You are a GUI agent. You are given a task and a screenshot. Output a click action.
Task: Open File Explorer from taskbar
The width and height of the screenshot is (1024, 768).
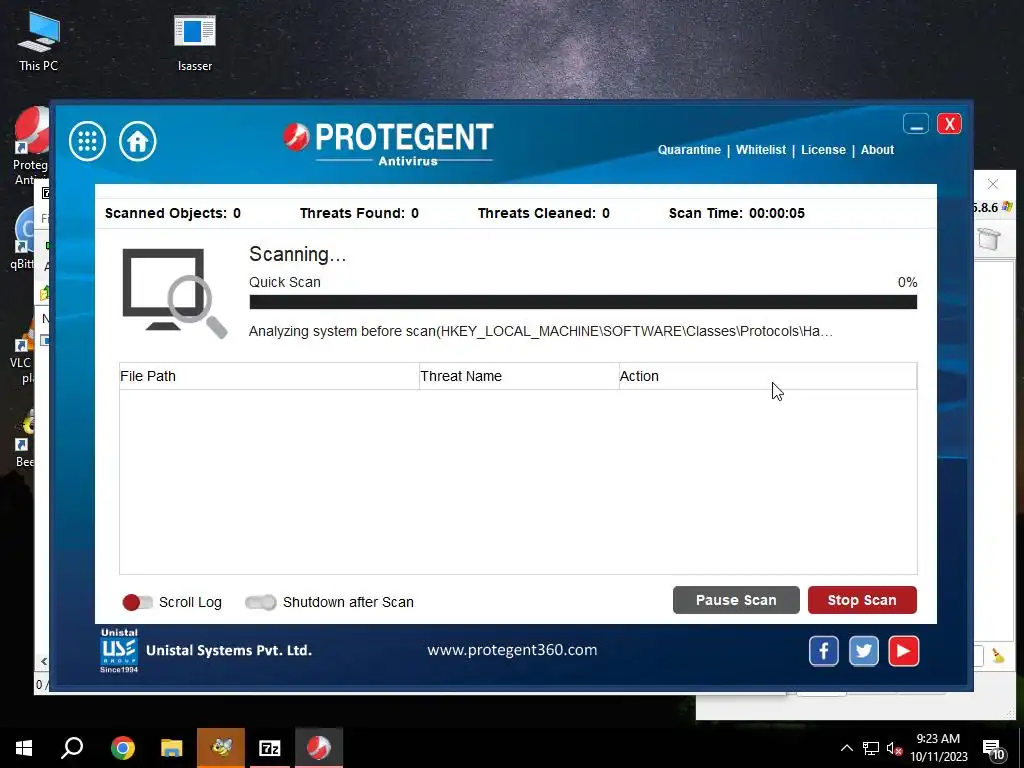click(x=171, y=748)
